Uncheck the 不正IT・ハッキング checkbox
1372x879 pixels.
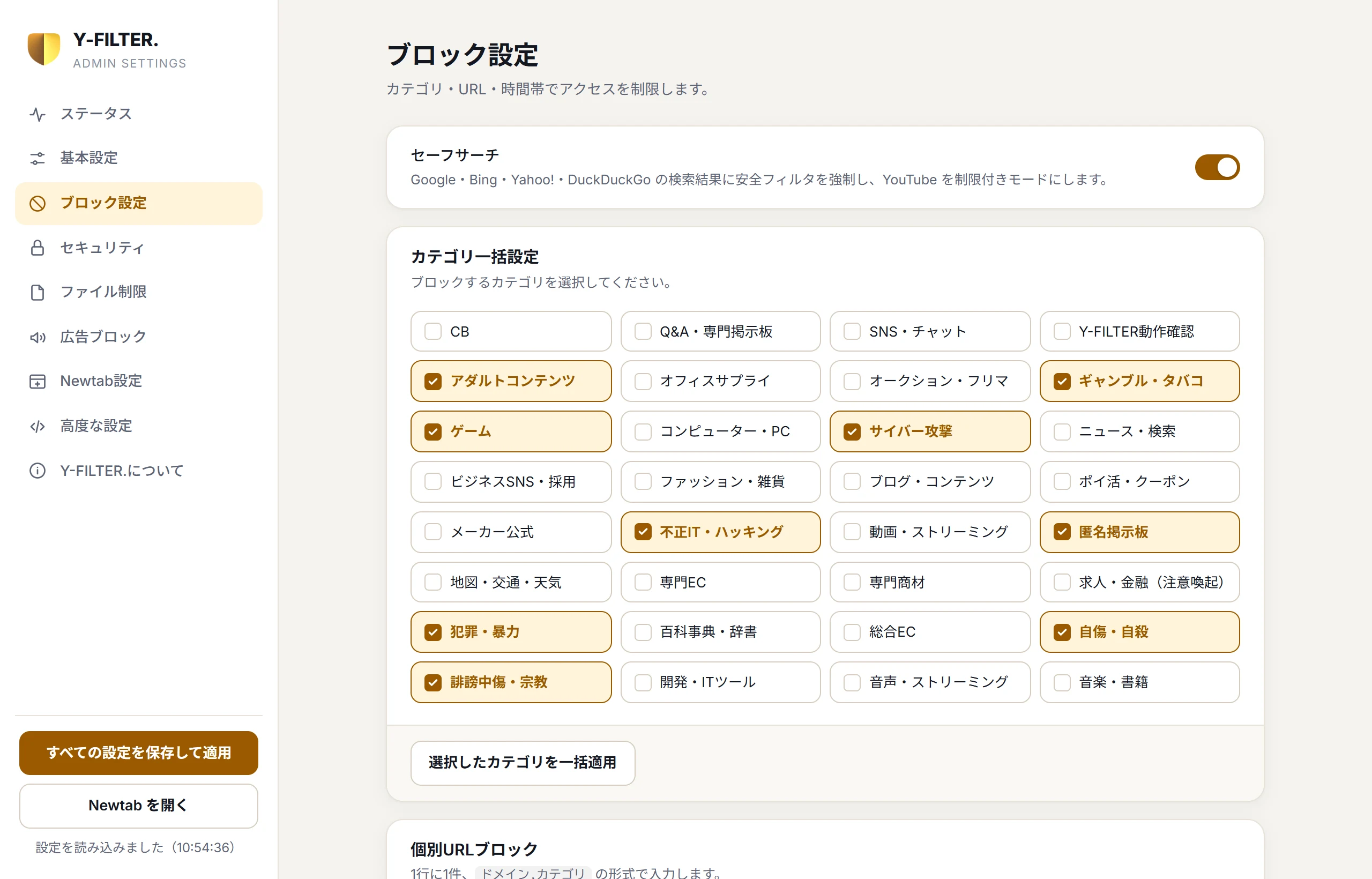(x=643, y=532)
